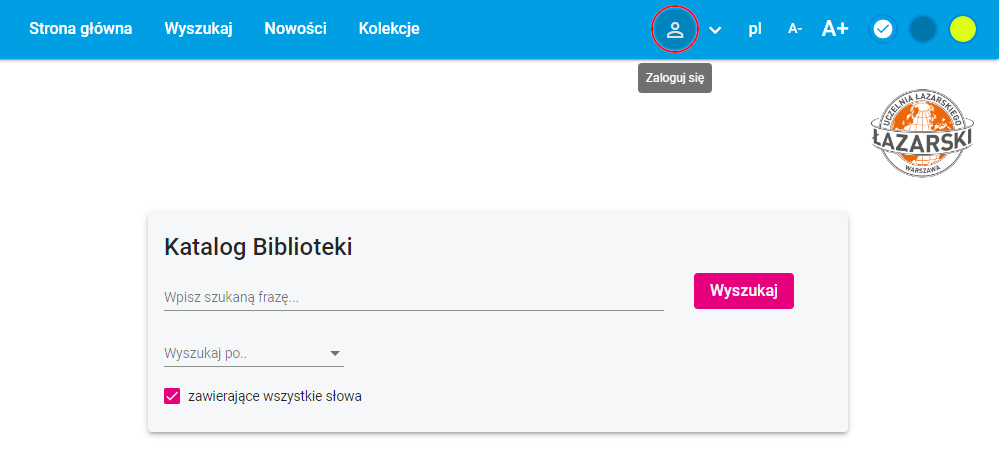Click the user login icon

coord(675,29)
